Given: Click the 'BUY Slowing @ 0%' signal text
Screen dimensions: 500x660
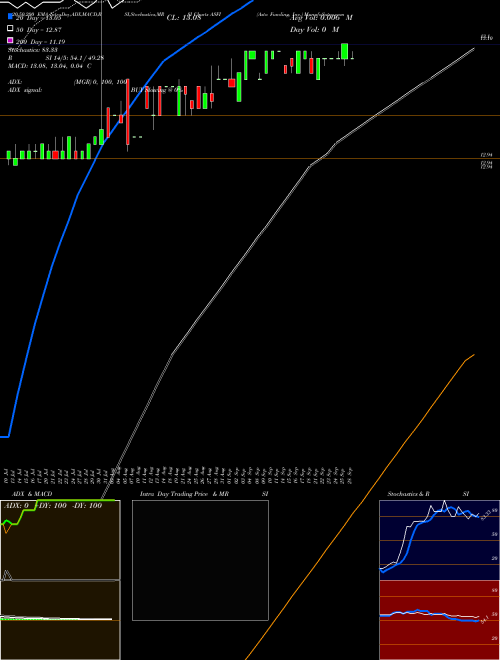Looking at the screenshot, I should (157, 90).
